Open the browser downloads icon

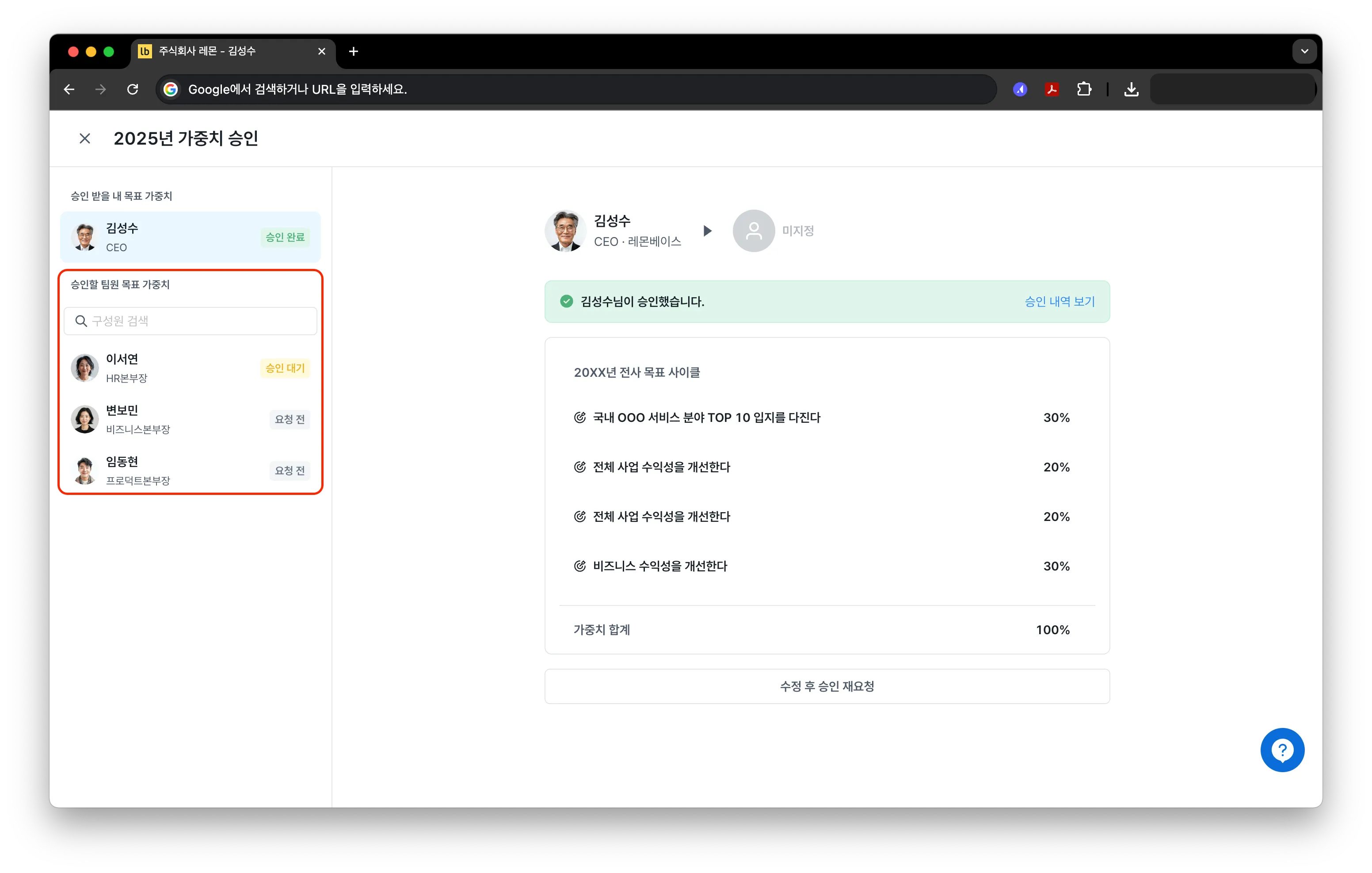pos(1131,89)
